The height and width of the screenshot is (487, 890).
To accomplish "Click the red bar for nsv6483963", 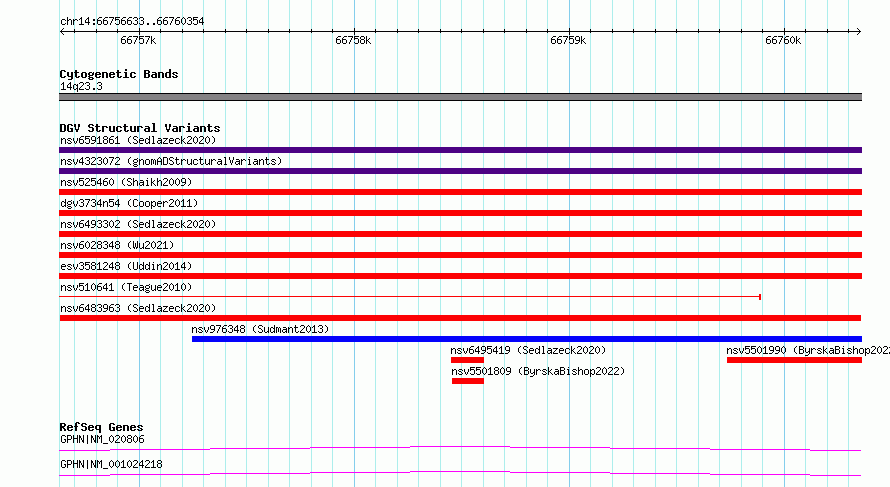I will (x=460, y=318).
